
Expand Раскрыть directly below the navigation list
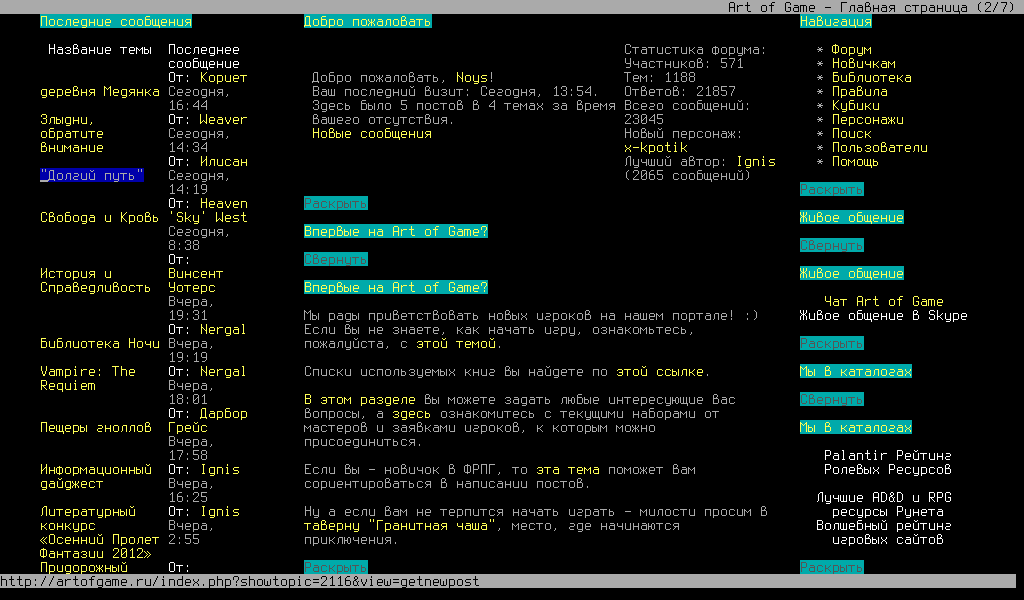[831, 189]
